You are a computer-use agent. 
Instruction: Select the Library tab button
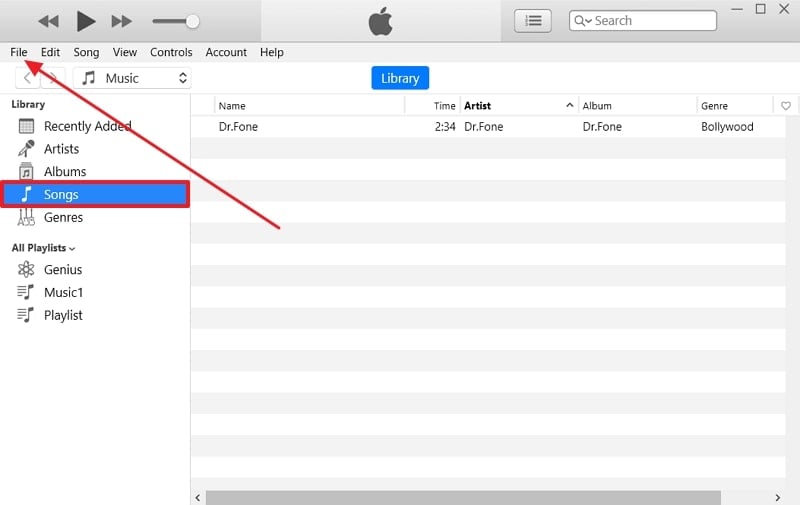(x=400, y=78)
